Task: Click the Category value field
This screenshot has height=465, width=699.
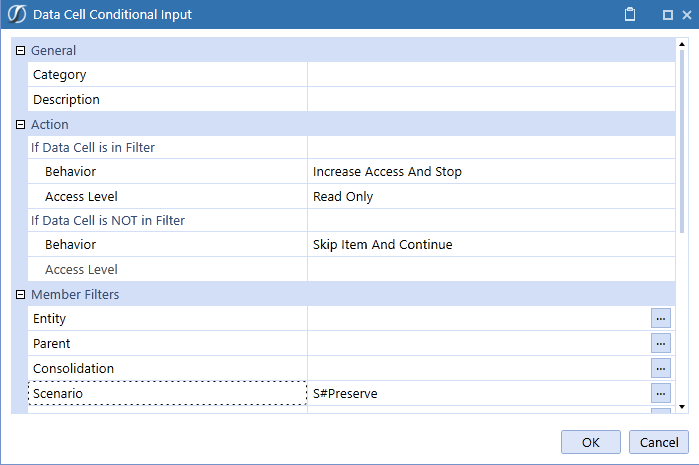Action: [x=490, y=75]
